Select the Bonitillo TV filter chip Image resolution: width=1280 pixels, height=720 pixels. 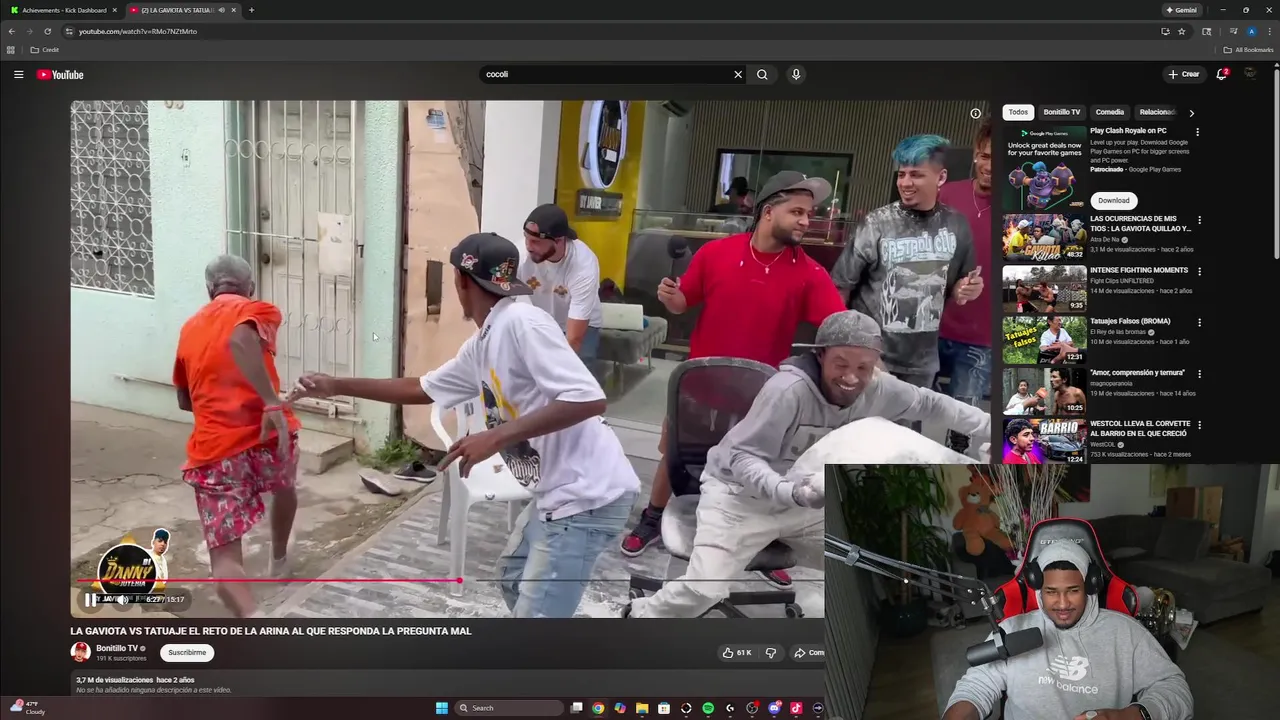(1061, 112)
